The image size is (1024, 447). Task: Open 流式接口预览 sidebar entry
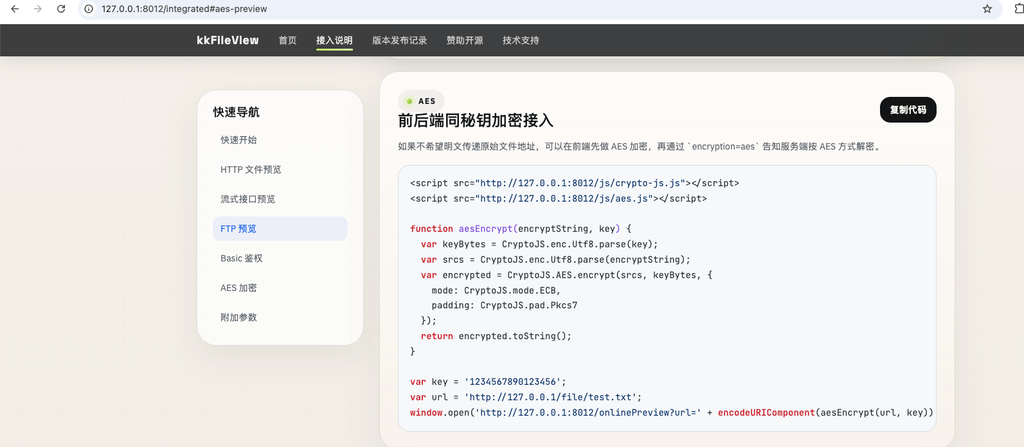click(280, 199)
